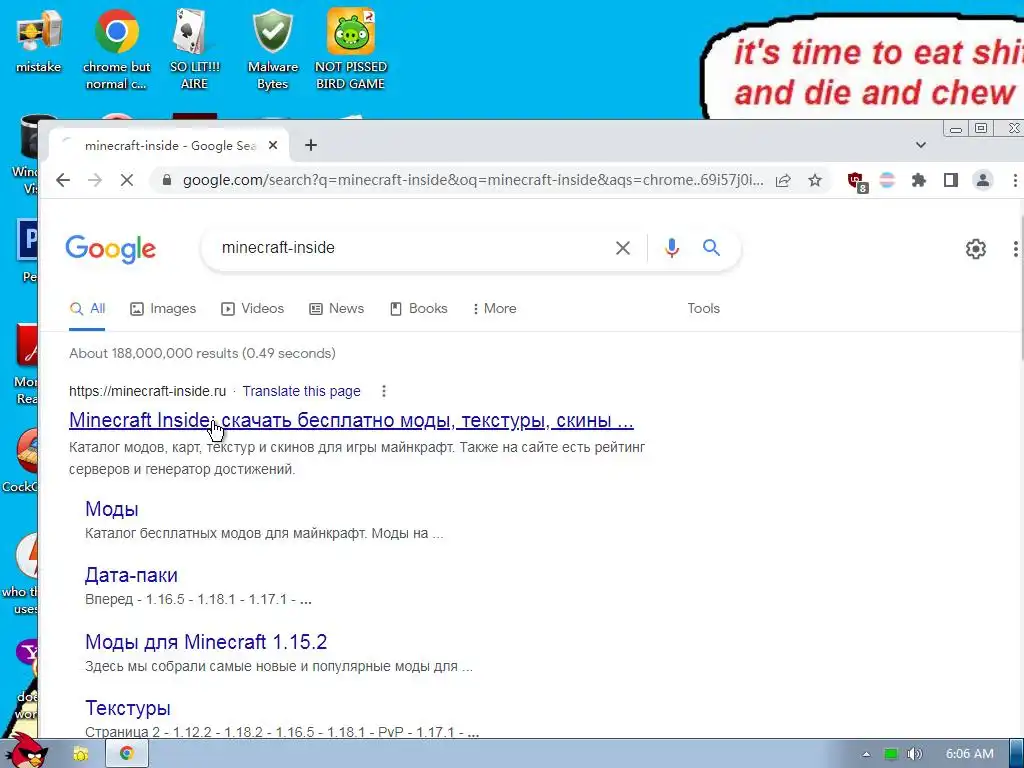This screenshot has height=768, width=1024.
Task: Go to the Google home logo
Action: 110,249
